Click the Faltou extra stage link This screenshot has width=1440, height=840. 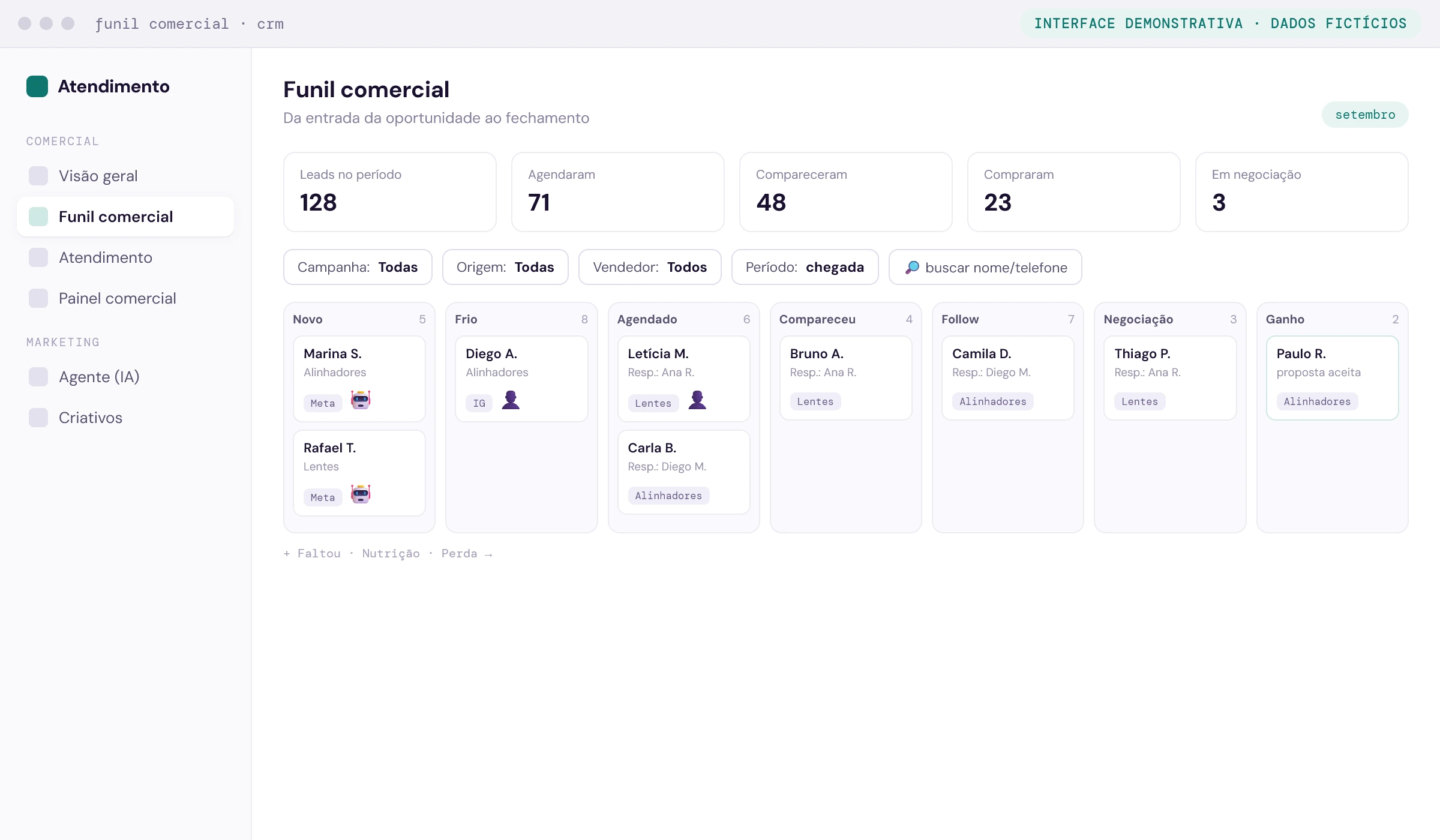[319, 553]
